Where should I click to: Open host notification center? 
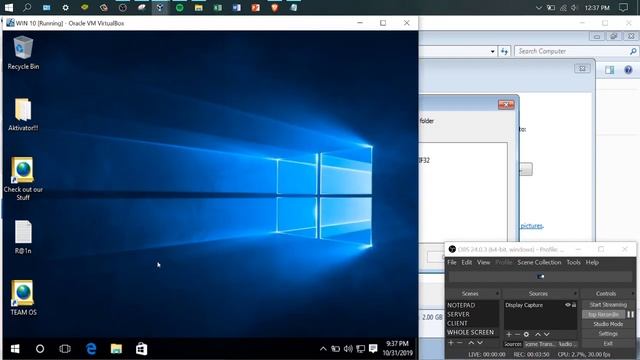(x=623, y=7)
